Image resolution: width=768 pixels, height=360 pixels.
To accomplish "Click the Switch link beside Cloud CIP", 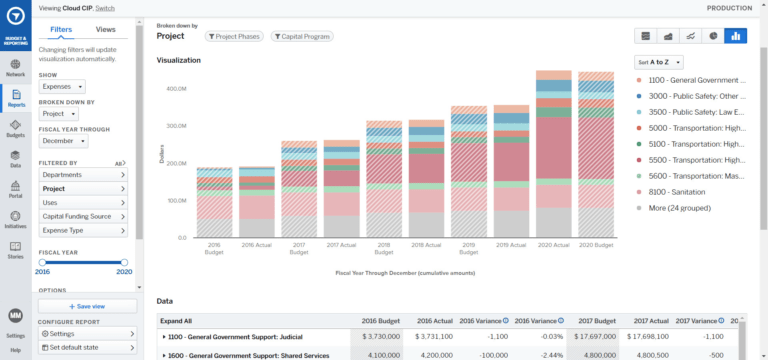I will pyautogui.click(x=105, y=8).
